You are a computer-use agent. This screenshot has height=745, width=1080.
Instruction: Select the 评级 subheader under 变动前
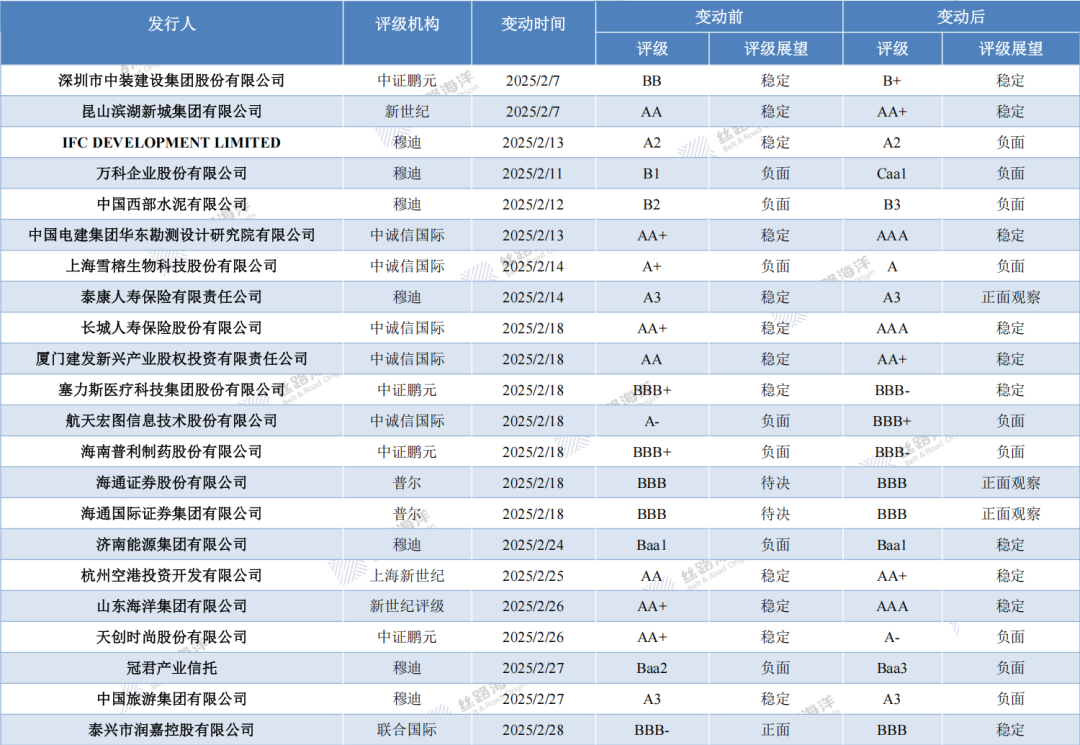pyautogui.click(x=652, y=49)
